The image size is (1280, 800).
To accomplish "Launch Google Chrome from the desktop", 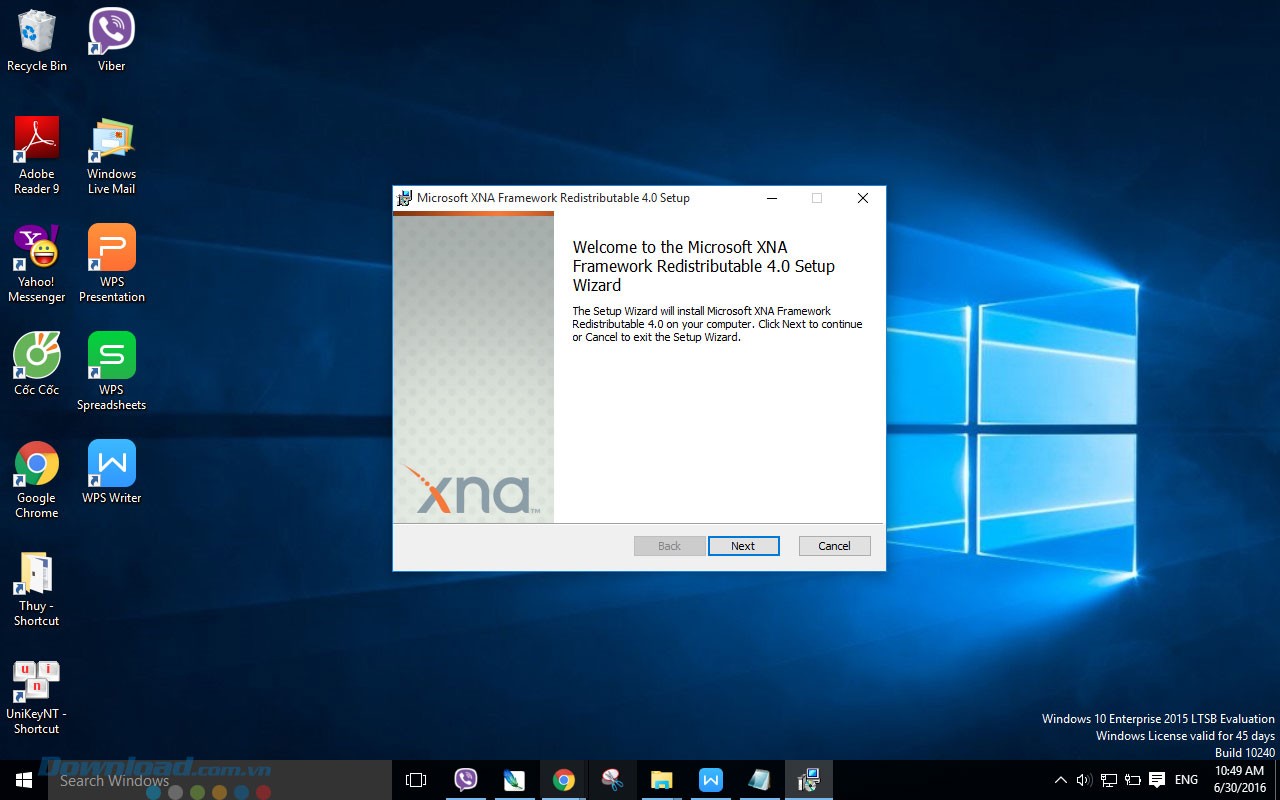I will 37,464.
